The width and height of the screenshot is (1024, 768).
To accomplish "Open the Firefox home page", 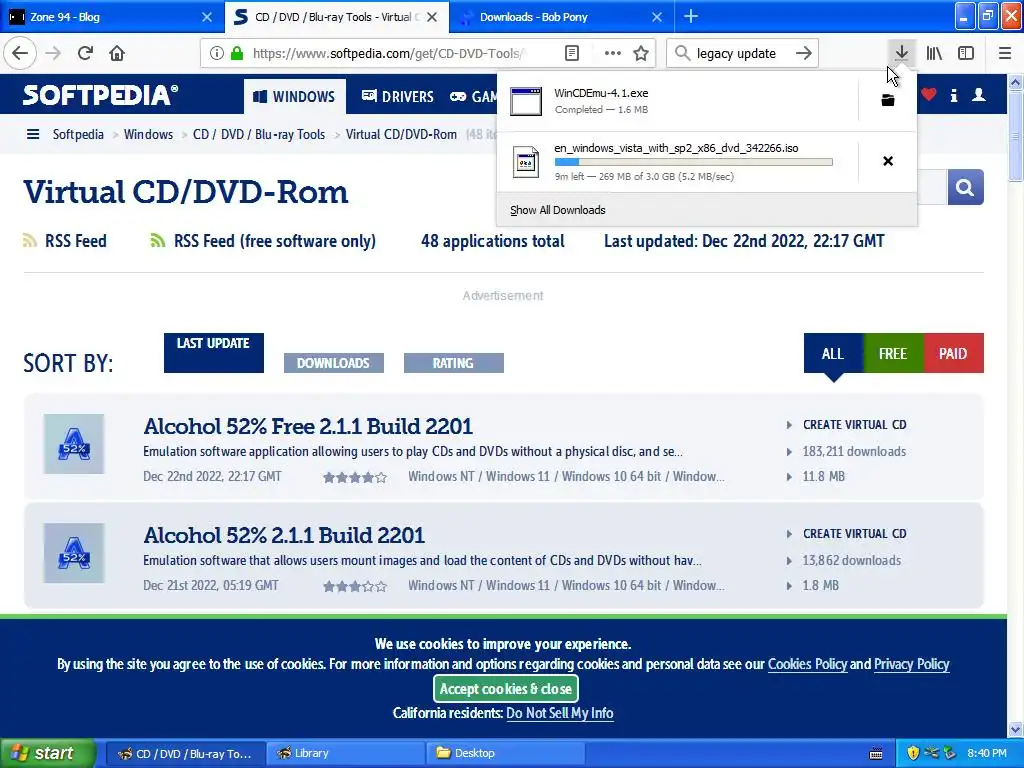I will 117,53.
